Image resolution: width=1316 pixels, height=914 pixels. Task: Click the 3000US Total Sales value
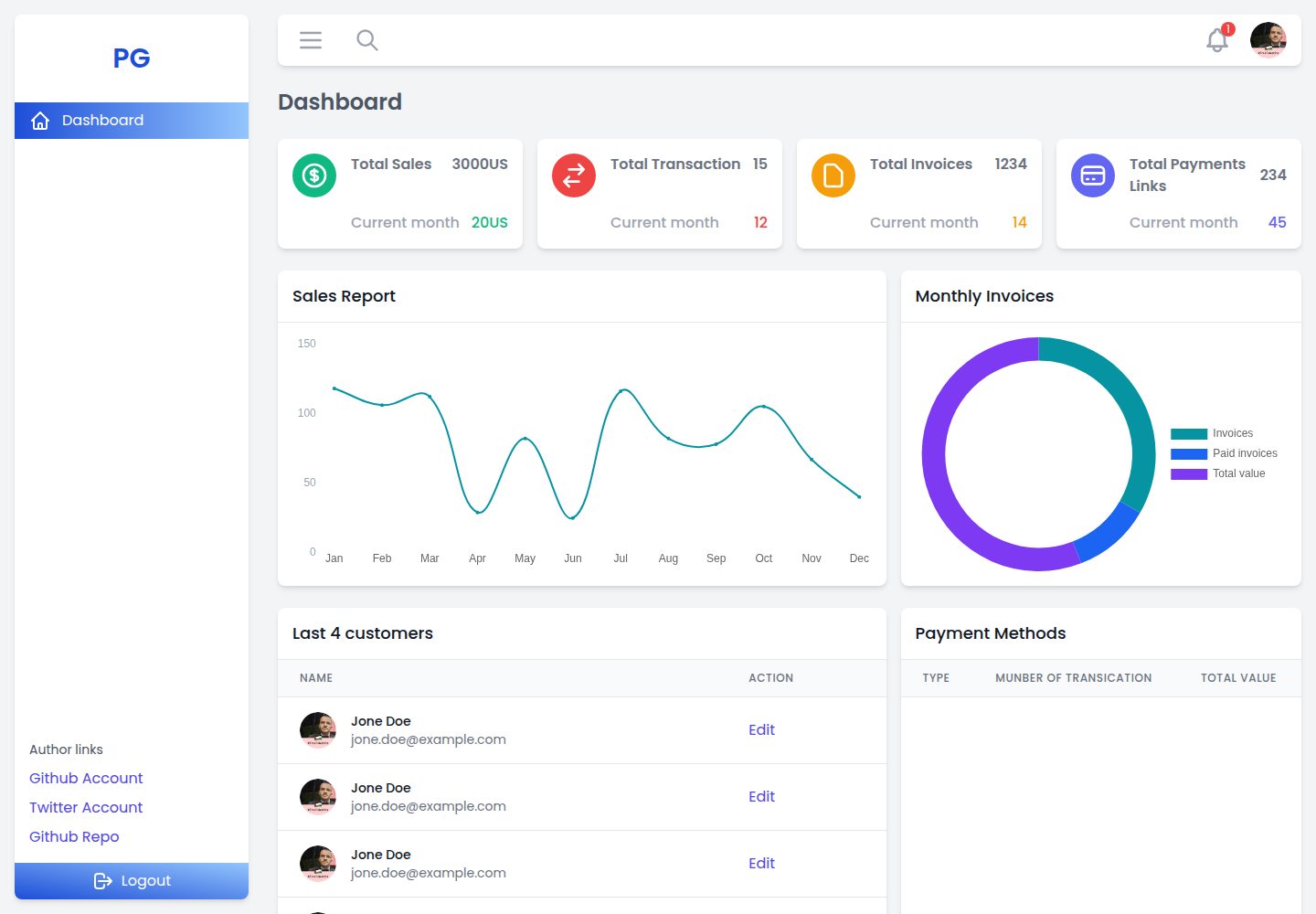[480, 165]
